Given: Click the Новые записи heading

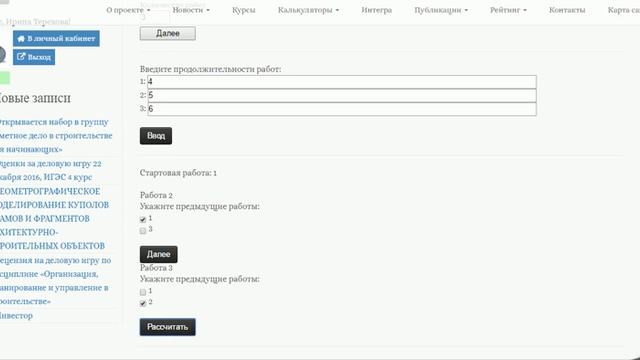Looking at the screenshot, I should 35,98.
